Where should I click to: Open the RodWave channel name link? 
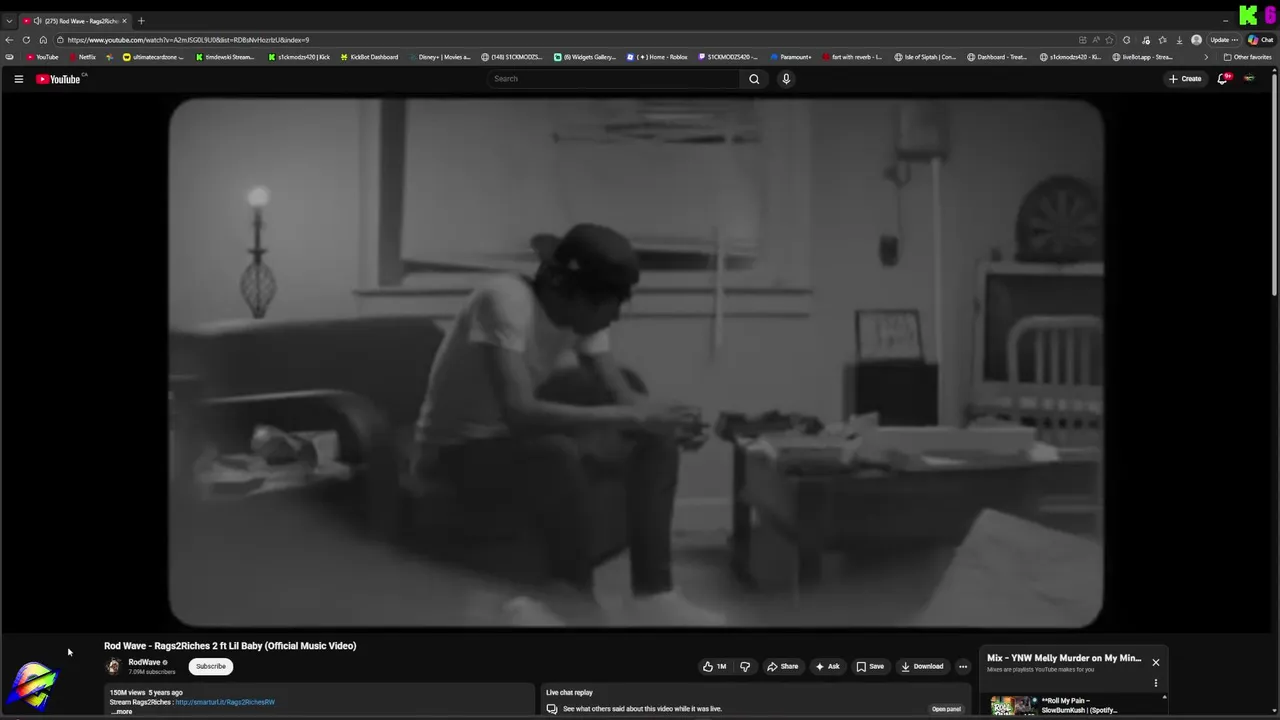[144, 662]
